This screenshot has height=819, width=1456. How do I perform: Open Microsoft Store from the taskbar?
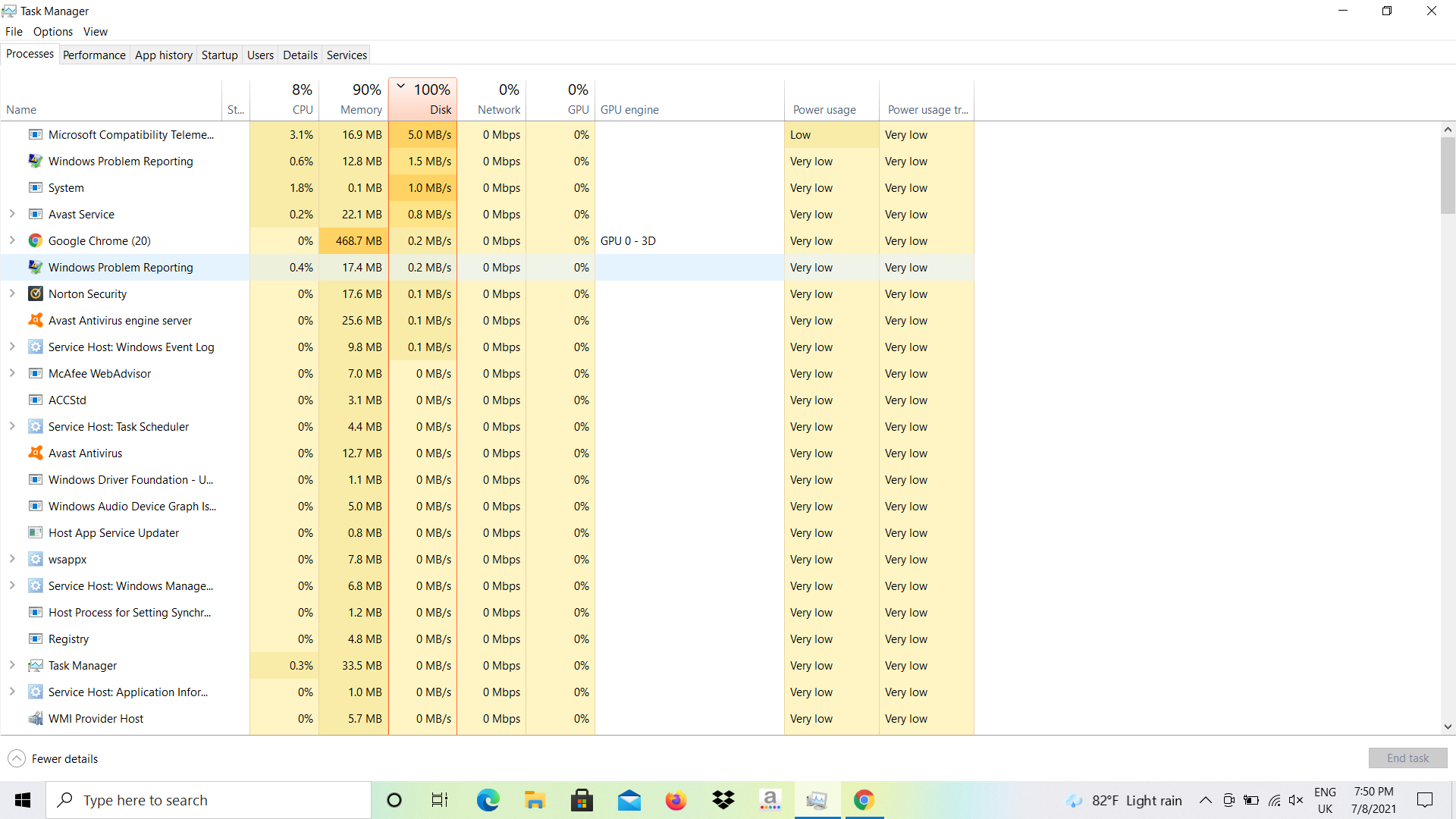[582, 800]
